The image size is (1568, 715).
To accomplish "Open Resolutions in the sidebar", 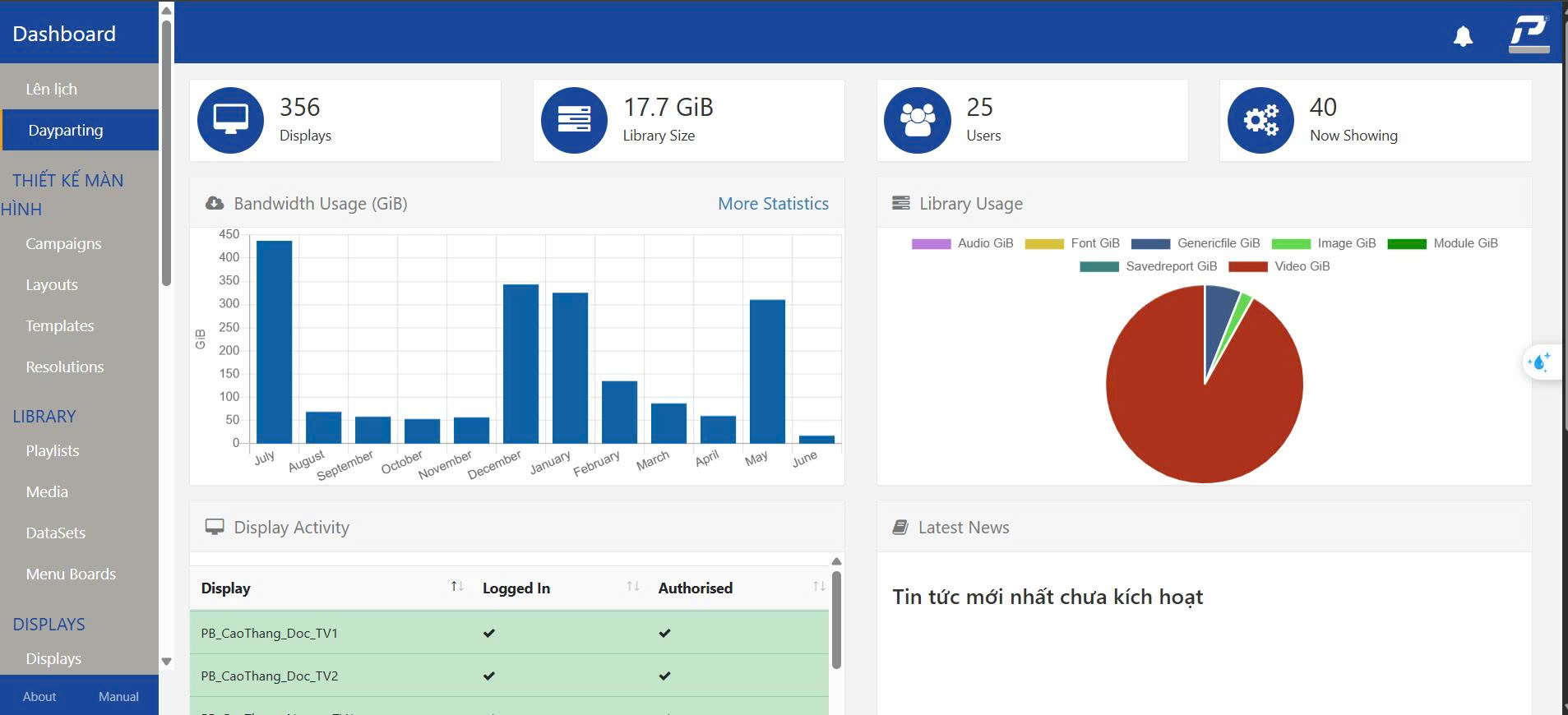I will pos(65,367).
